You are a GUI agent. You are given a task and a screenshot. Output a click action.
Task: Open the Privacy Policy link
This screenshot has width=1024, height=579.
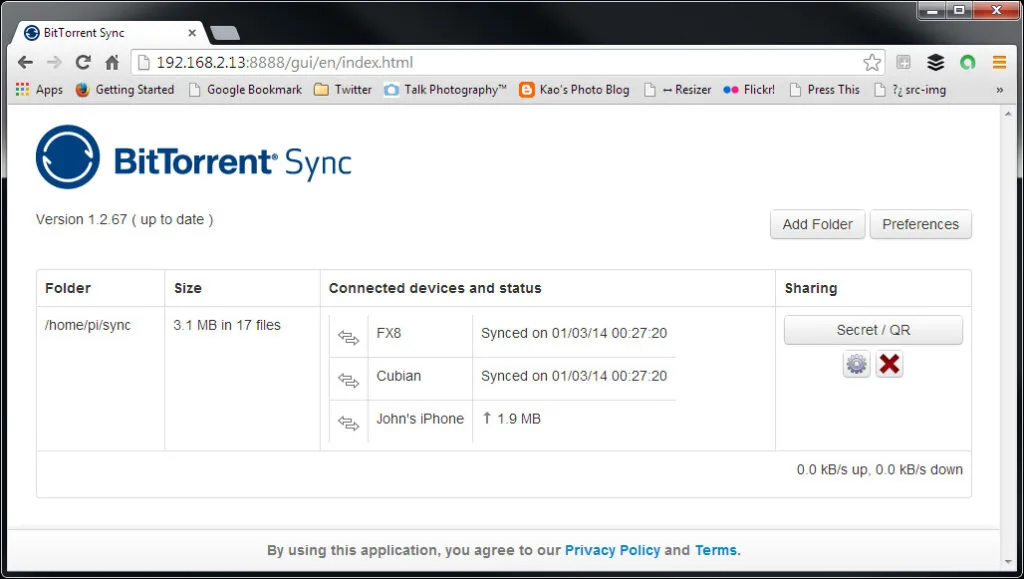tap(613, 550)
